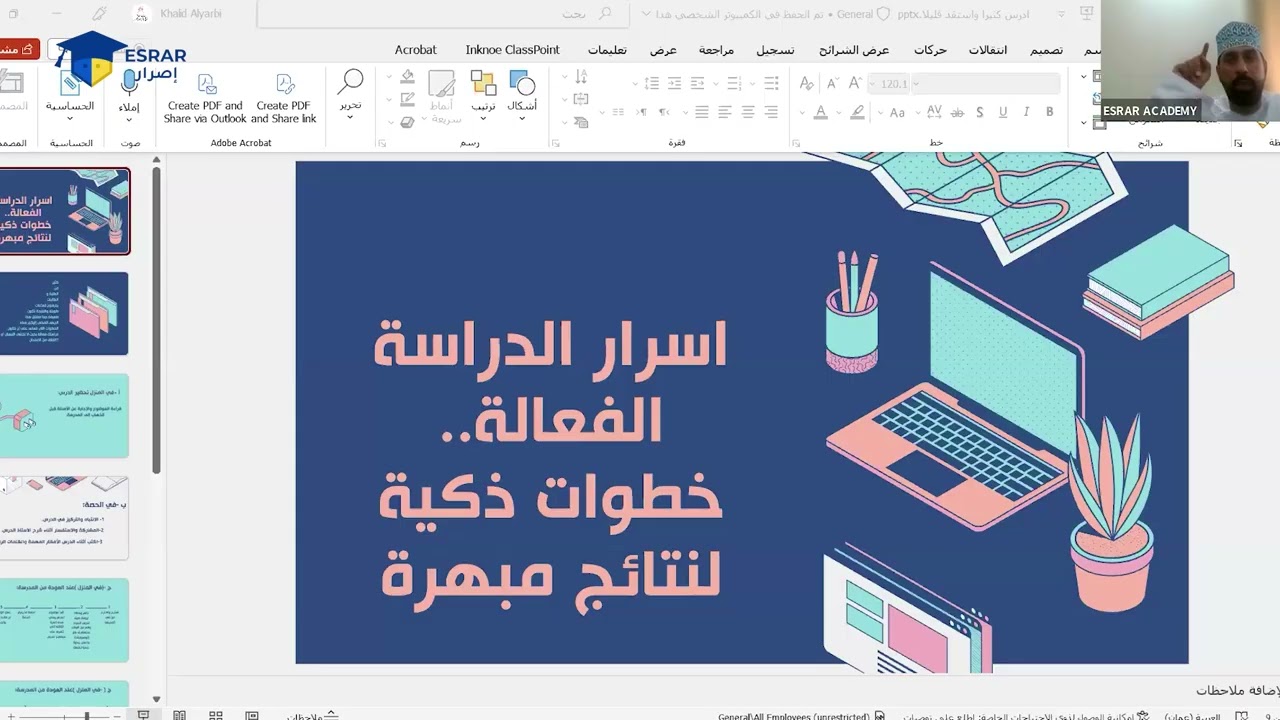This screenshot has width=1280, height=720.
Task: Click the line spacing icon
Action: click(652, 84)
